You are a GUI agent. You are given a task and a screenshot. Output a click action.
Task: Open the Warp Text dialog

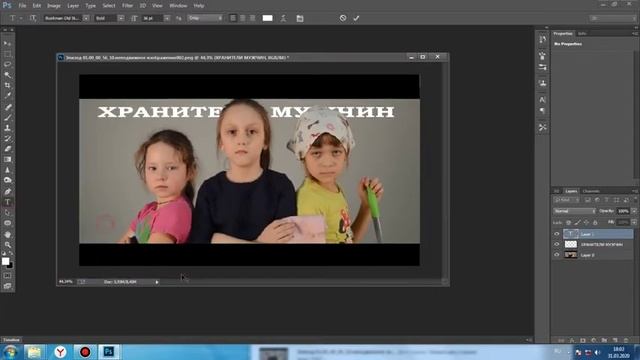click(283, 18)
